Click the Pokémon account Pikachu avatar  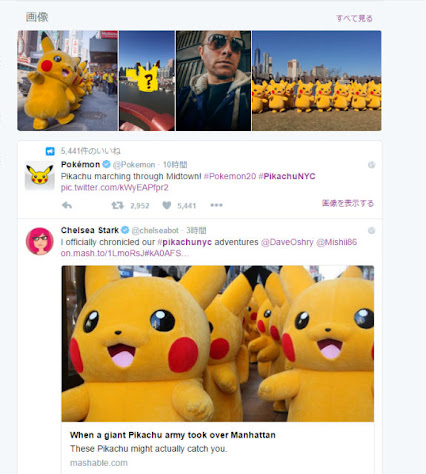pos(40,176)
